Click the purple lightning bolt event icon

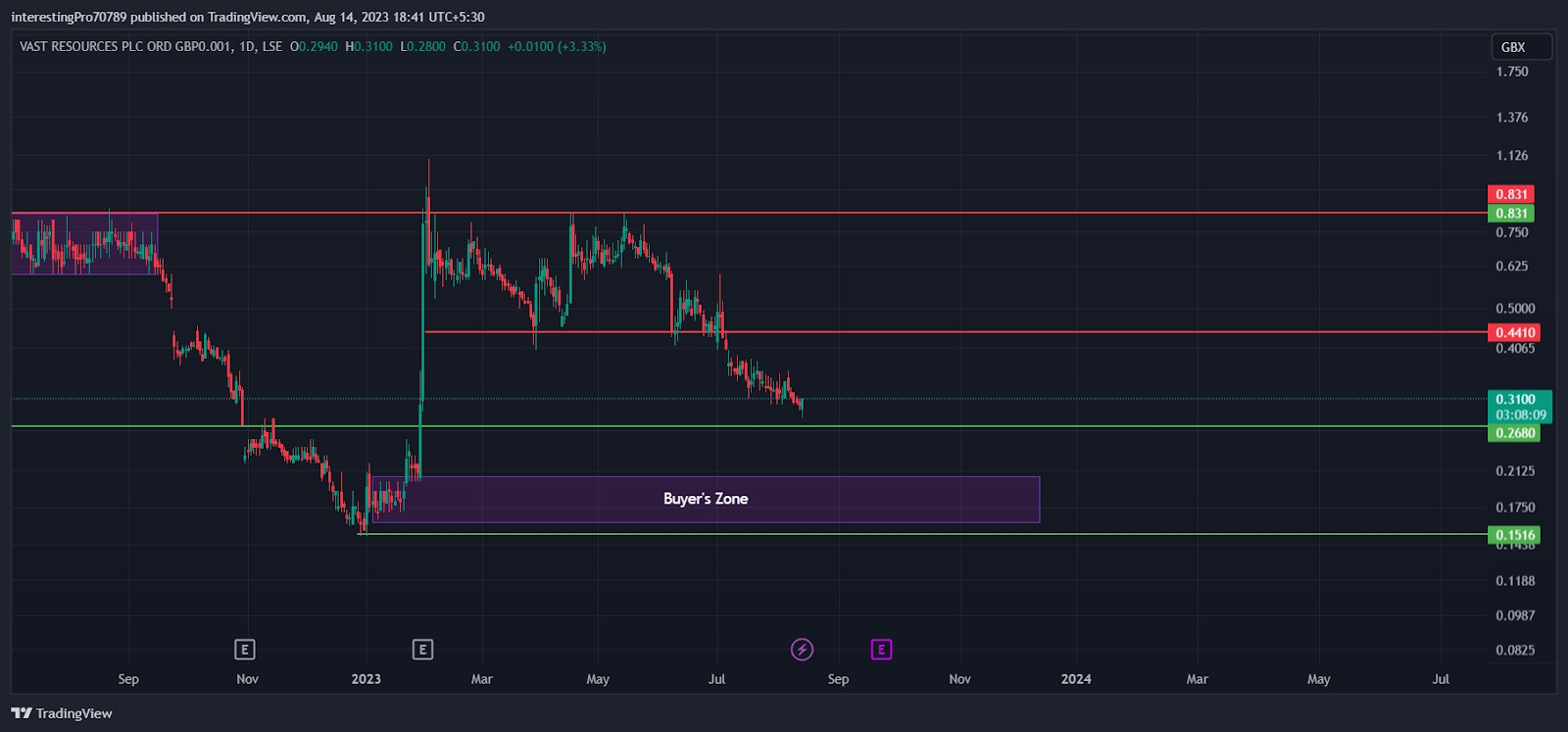pos(802,649)
